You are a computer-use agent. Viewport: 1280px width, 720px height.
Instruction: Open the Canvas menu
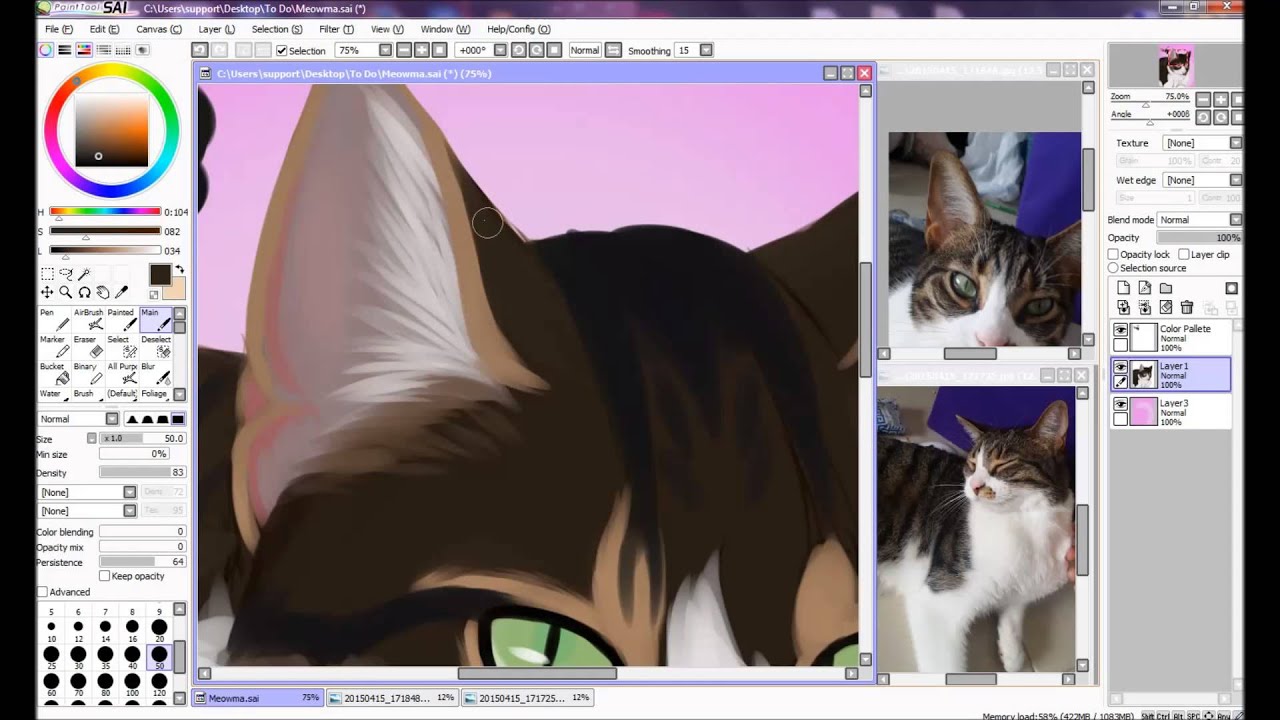pyautogui.click(x=159, y=29)
